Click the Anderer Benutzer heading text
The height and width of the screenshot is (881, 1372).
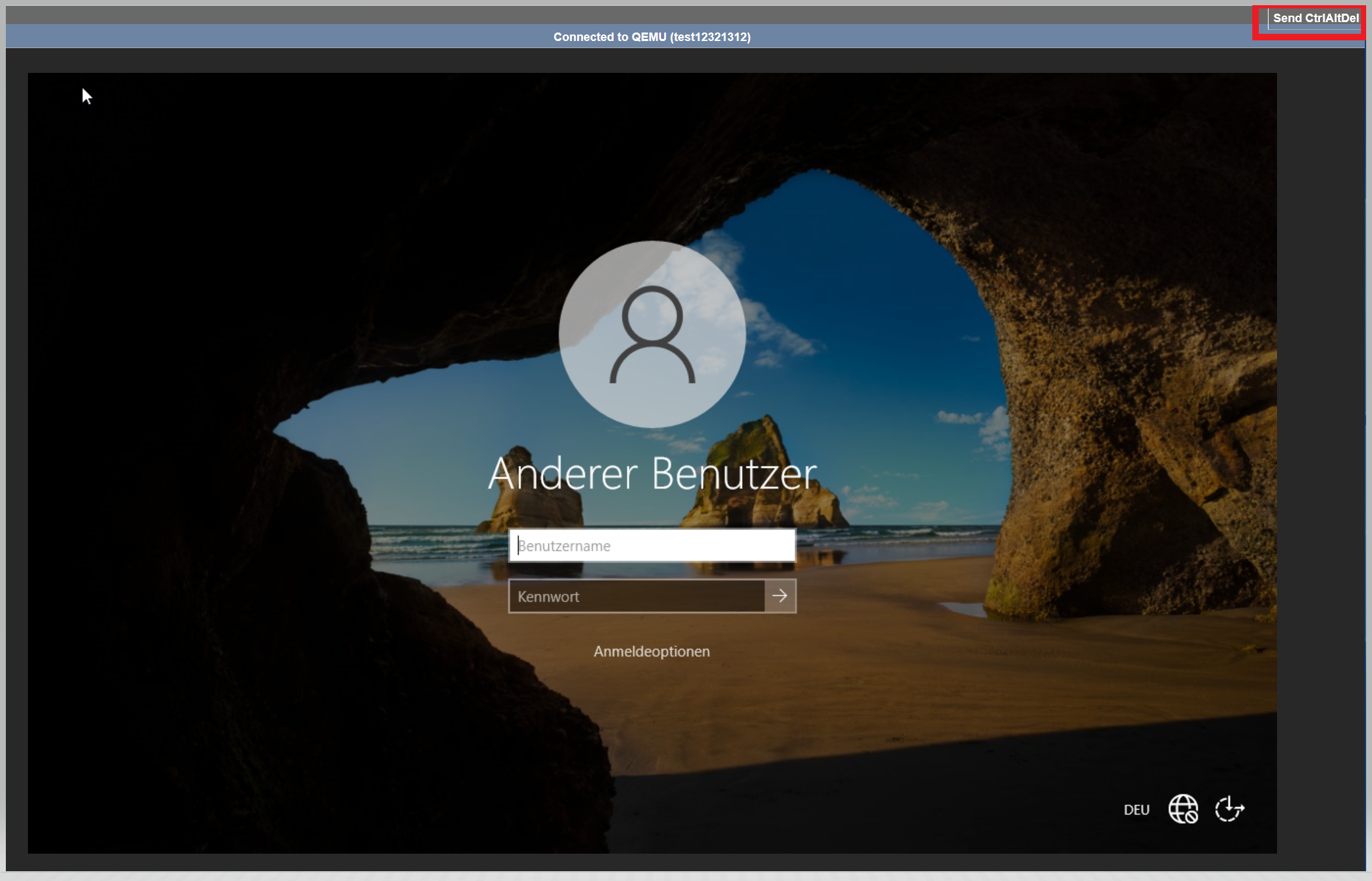coord(652,474)
